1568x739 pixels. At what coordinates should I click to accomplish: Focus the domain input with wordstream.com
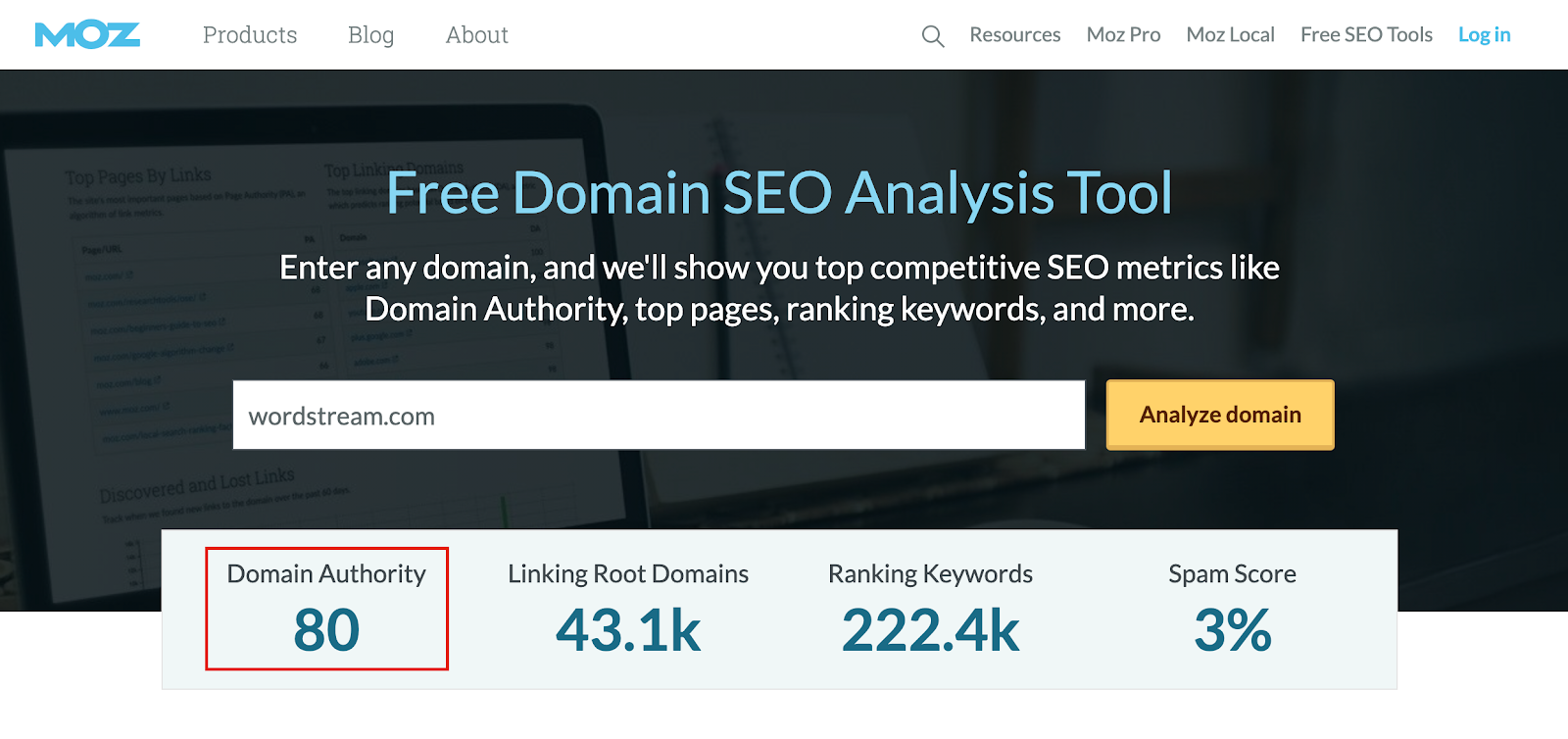tap(659, 416)
